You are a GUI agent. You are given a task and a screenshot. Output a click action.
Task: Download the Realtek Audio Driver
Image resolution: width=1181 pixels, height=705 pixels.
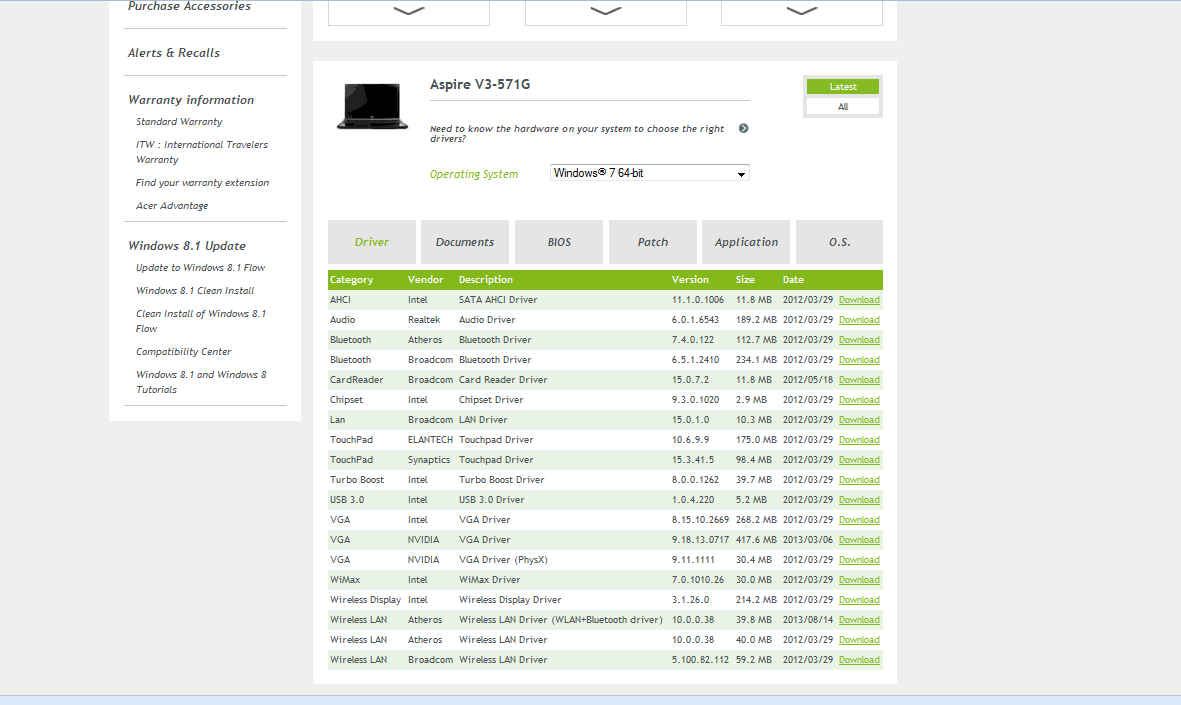pyautogui.click(x=859, y=320)
